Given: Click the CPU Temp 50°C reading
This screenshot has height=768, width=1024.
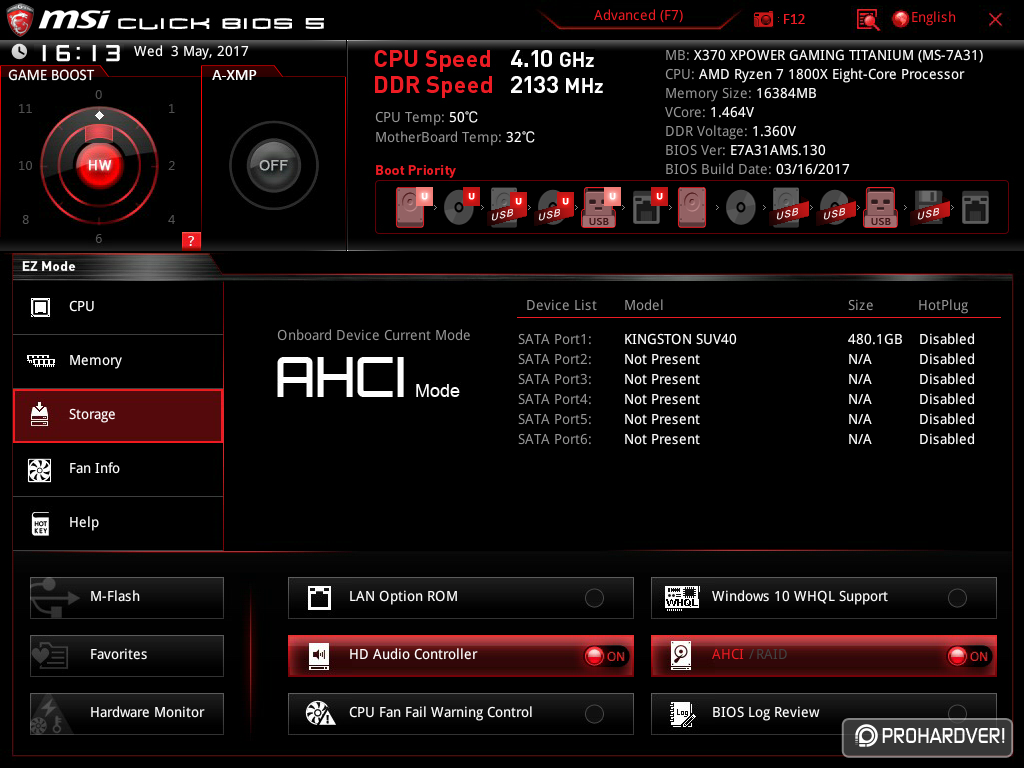Looking at the screenshot, I should (426, 118).
